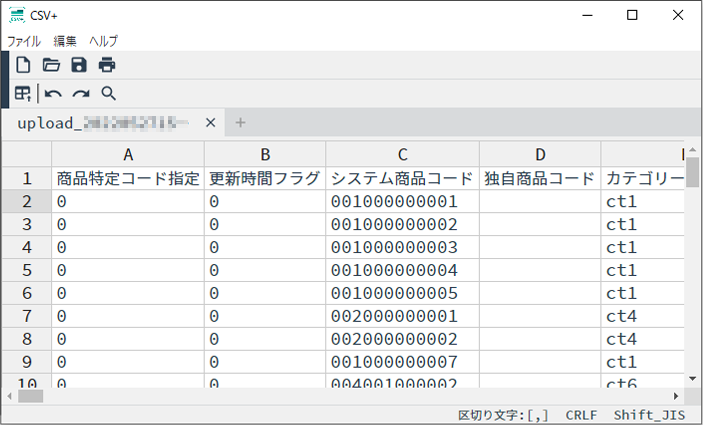Viewport: 703px width, 425px height.
Task: Click the vertical scrollbar thumb
Action: pos(693,172)
